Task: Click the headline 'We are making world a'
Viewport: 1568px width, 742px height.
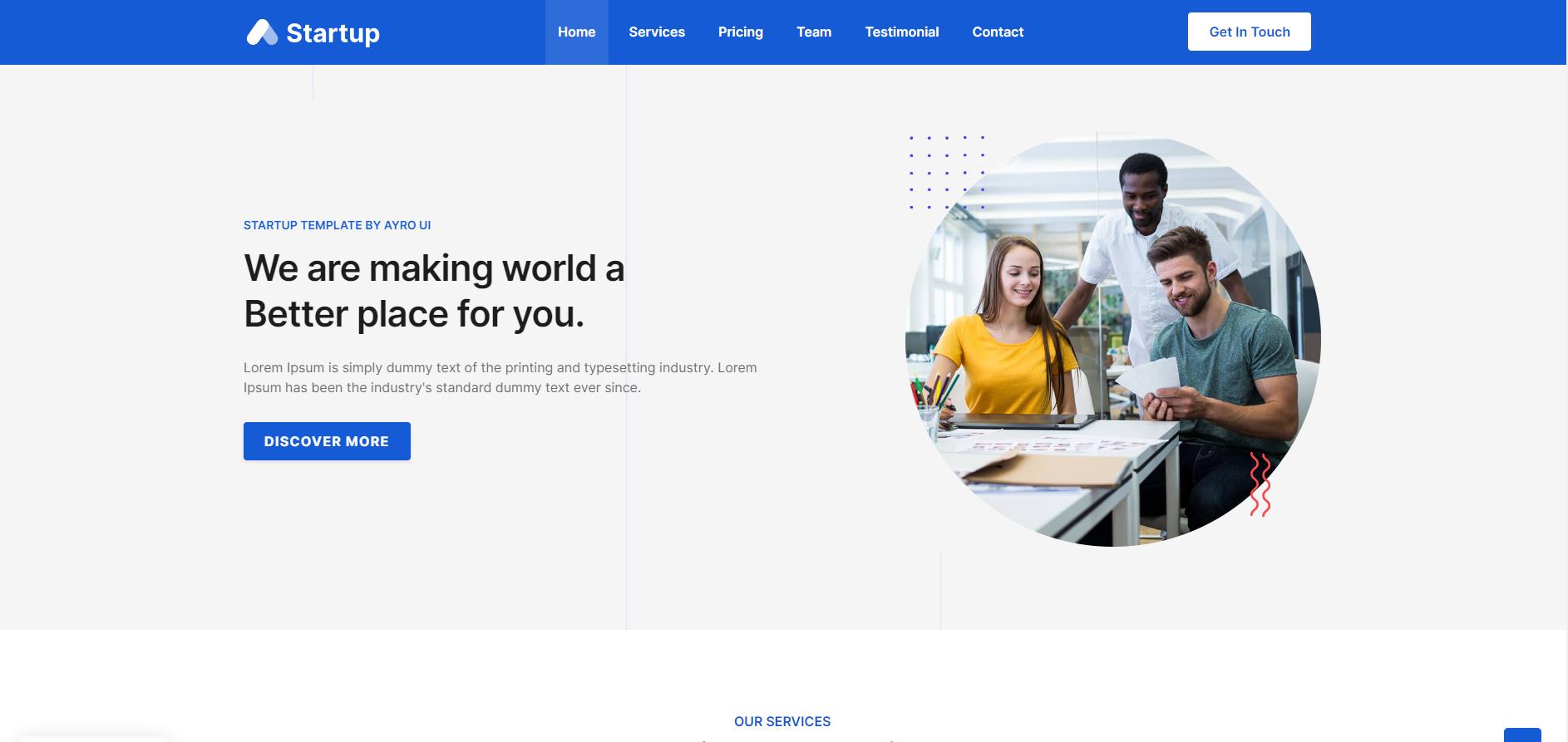Action: click(x=434, y=268)
